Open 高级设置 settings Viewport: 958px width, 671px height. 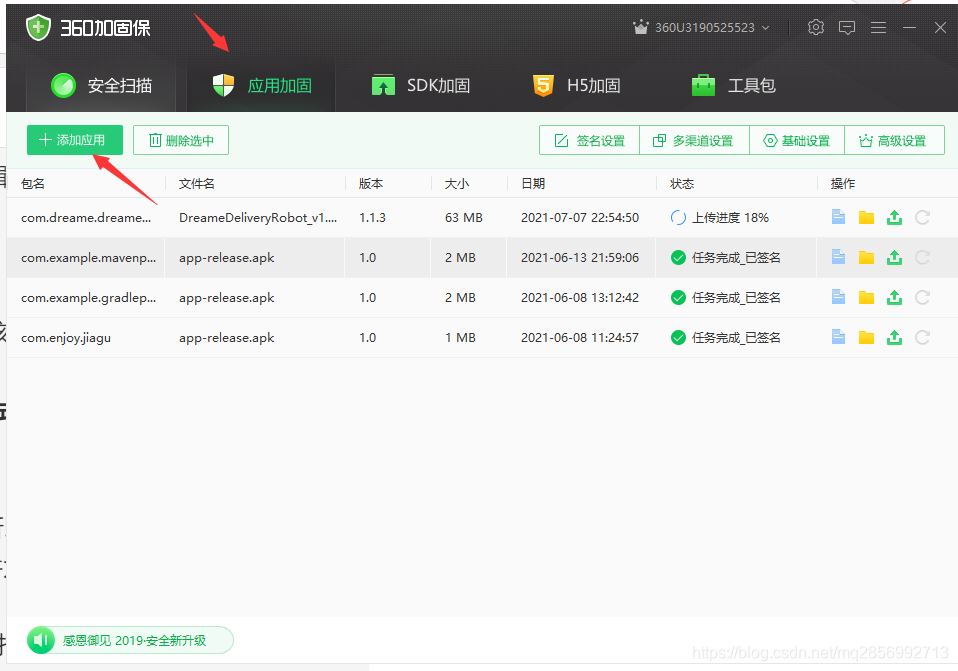[894, 141]
